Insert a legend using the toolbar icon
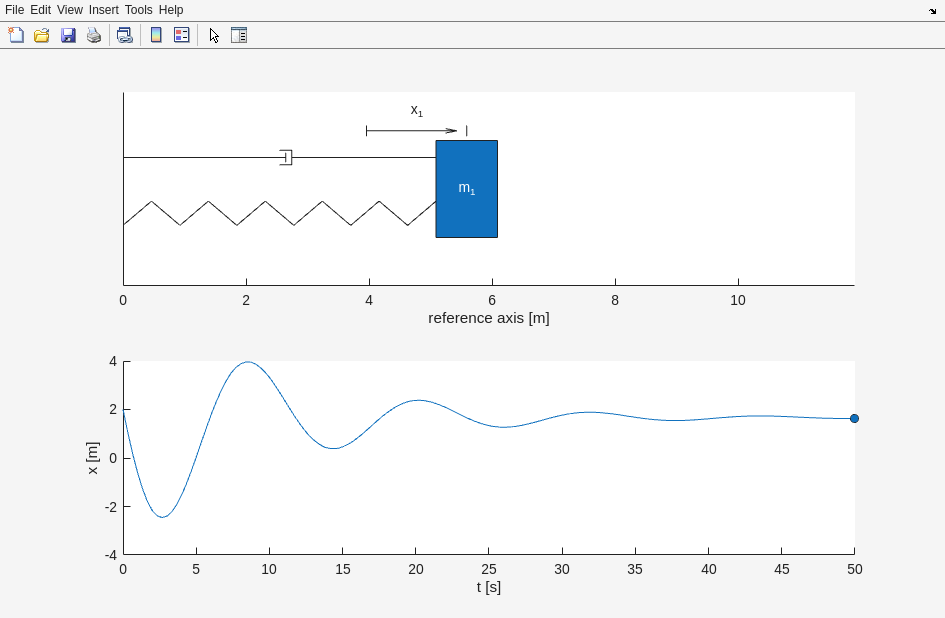Image resolution: width=945 pixels, height=618 pixels. coord(181,35)
